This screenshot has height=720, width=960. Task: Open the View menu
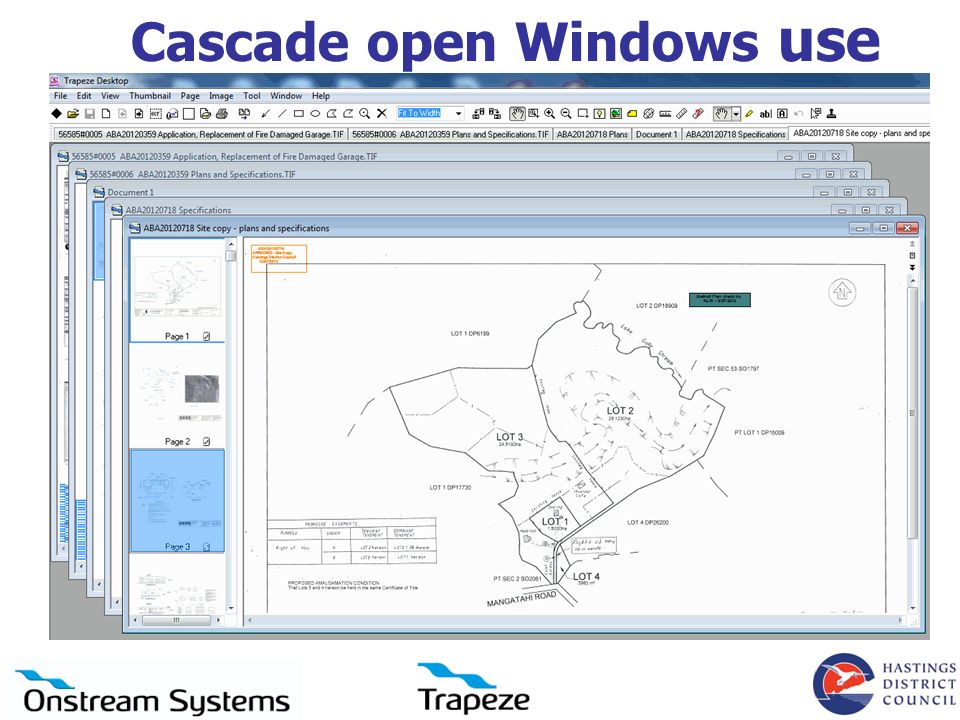point(110,96)
